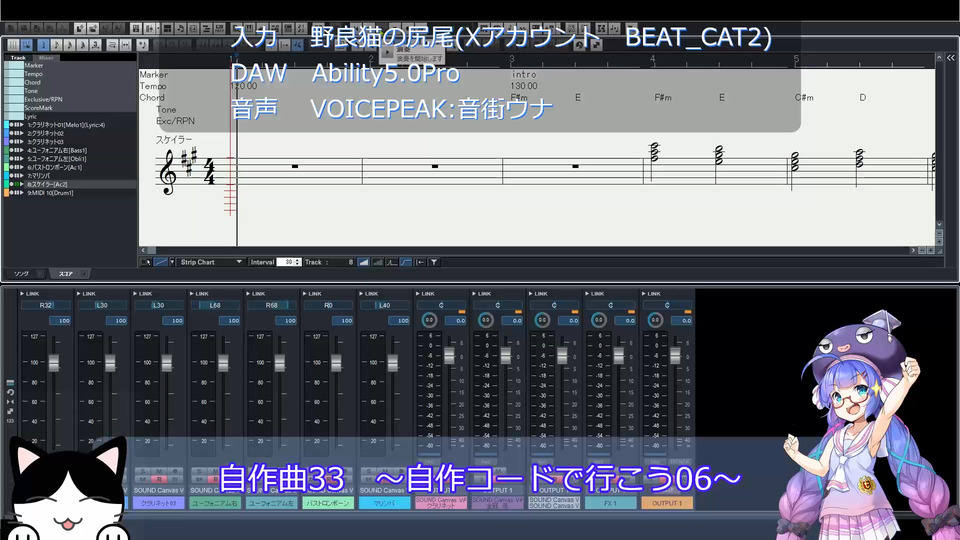Click the vertical bars icon at note toolbar start
960x540 pixels.
point(13,45)
